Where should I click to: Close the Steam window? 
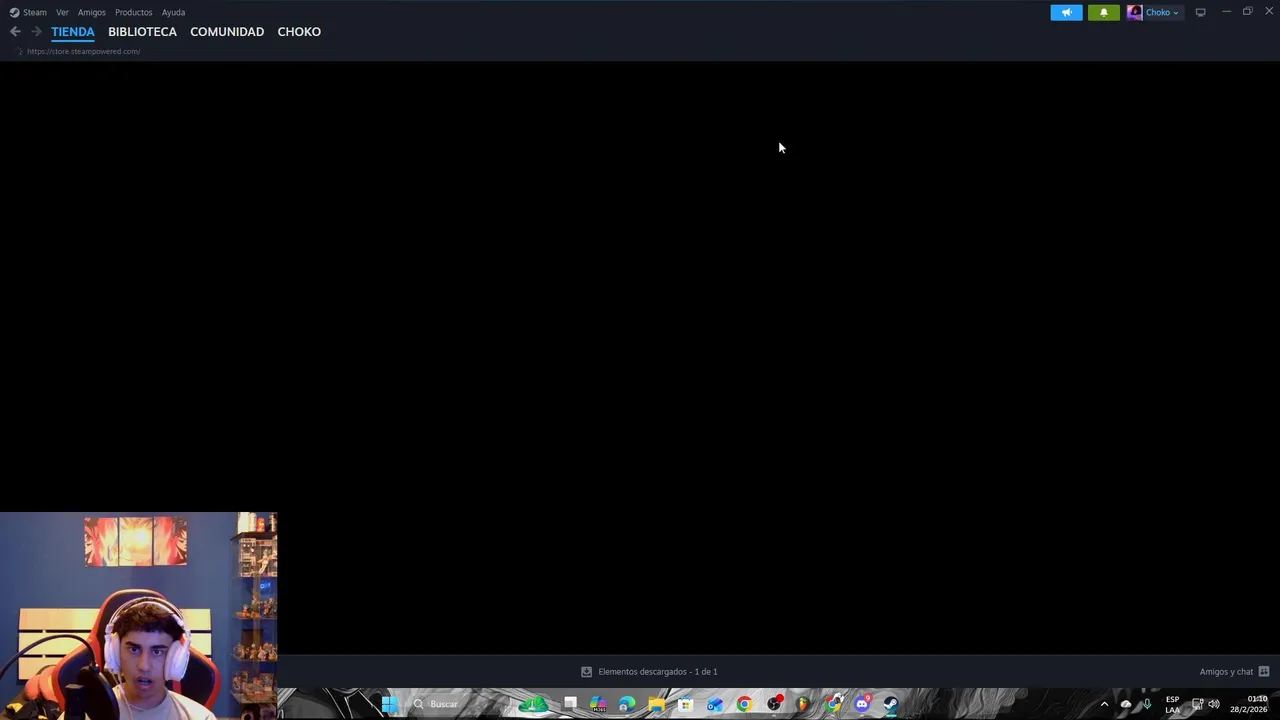(1270, 11)
